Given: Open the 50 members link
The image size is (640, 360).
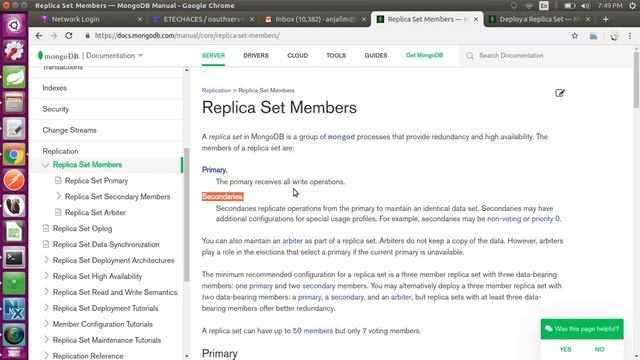Looking at the screenshot, I should click(313, 331).
